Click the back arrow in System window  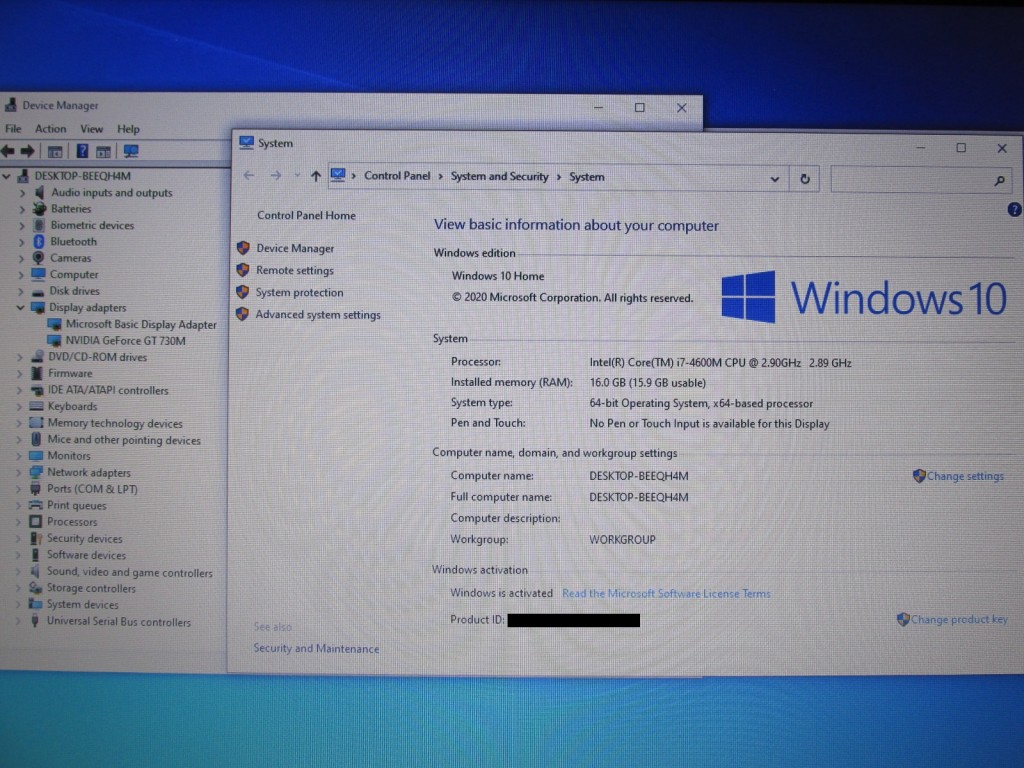pyautogui.click(x=249, y=175)
